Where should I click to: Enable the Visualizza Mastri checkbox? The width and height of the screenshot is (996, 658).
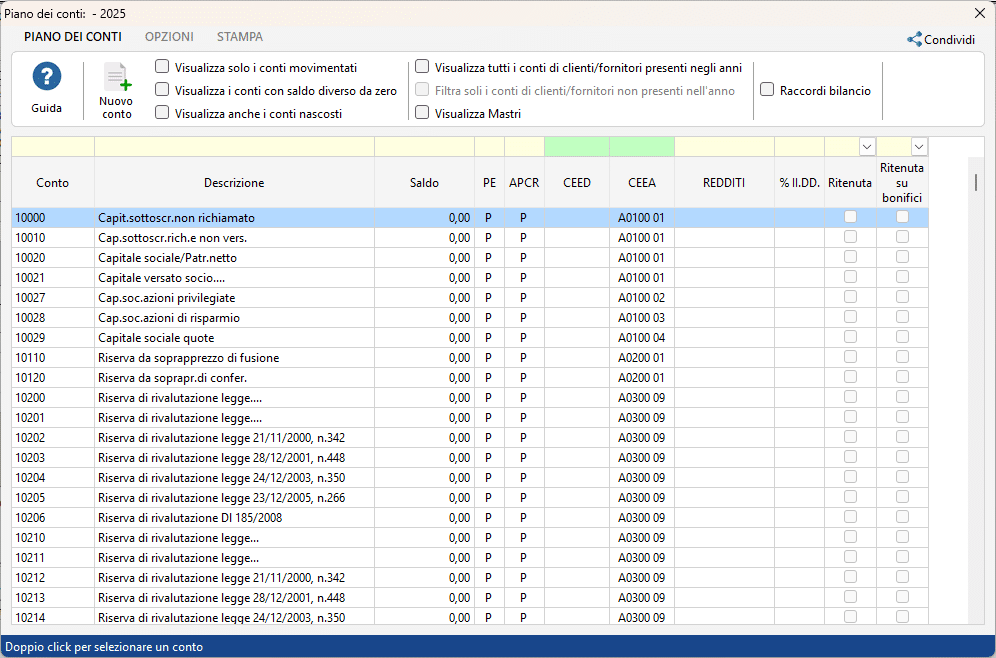tap(422, 113)
